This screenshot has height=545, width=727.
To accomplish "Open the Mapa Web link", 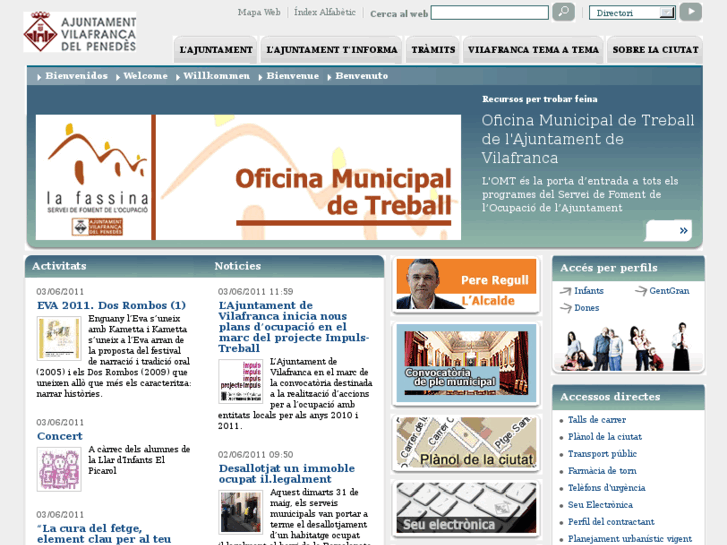I will point(259,12).
